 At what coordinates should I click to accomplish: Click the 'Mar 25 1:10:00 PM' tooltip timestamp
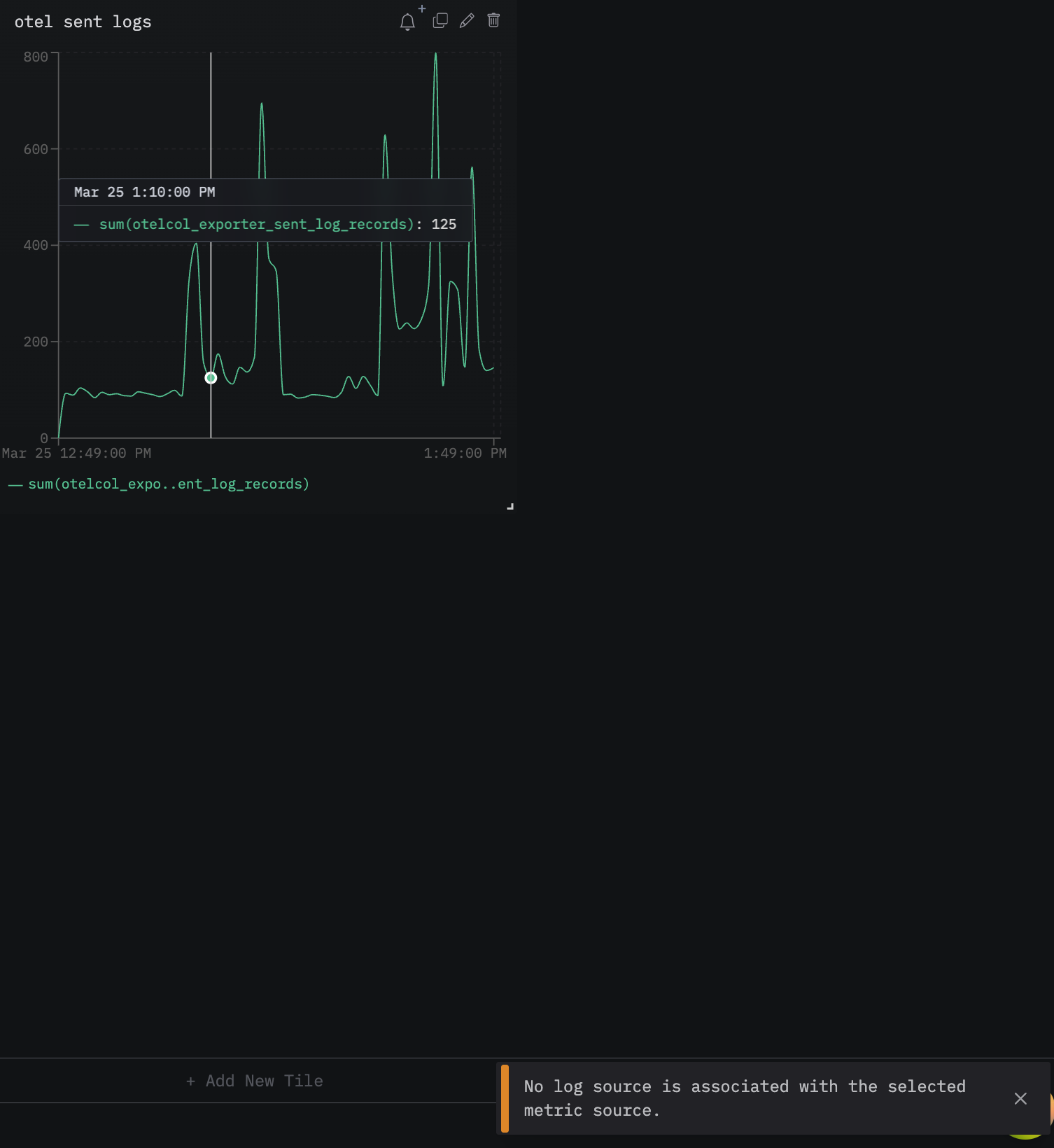point(145,192)
